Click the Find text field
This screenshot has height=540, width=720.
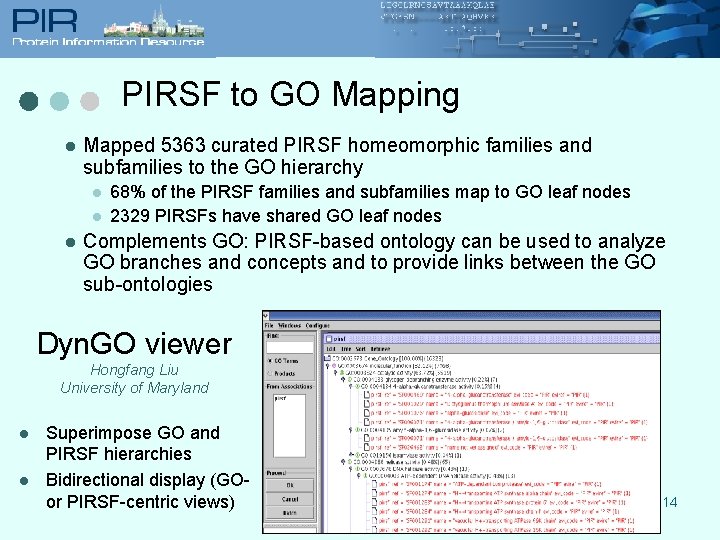[x=290, y=347]
